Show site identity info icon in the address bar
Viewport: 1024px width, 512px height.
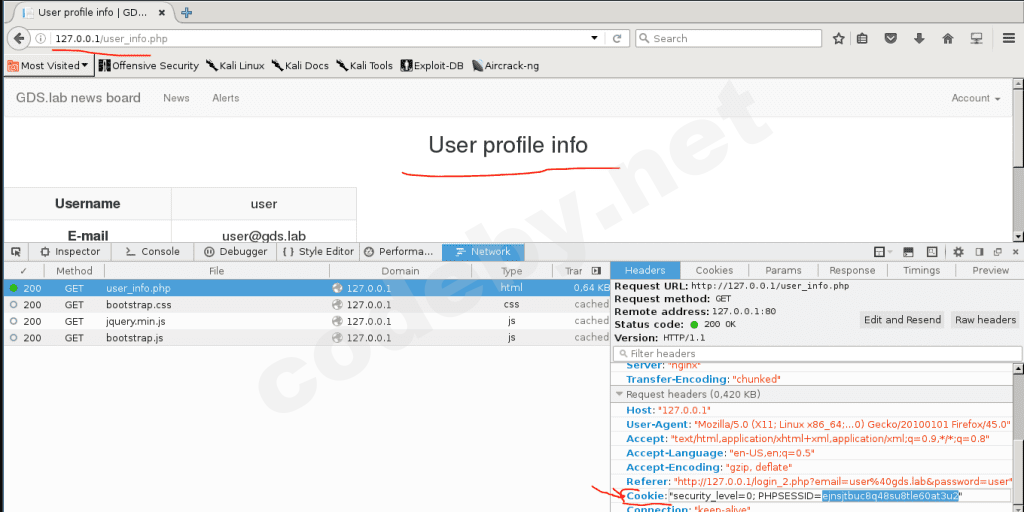click(x=40, y=39)
